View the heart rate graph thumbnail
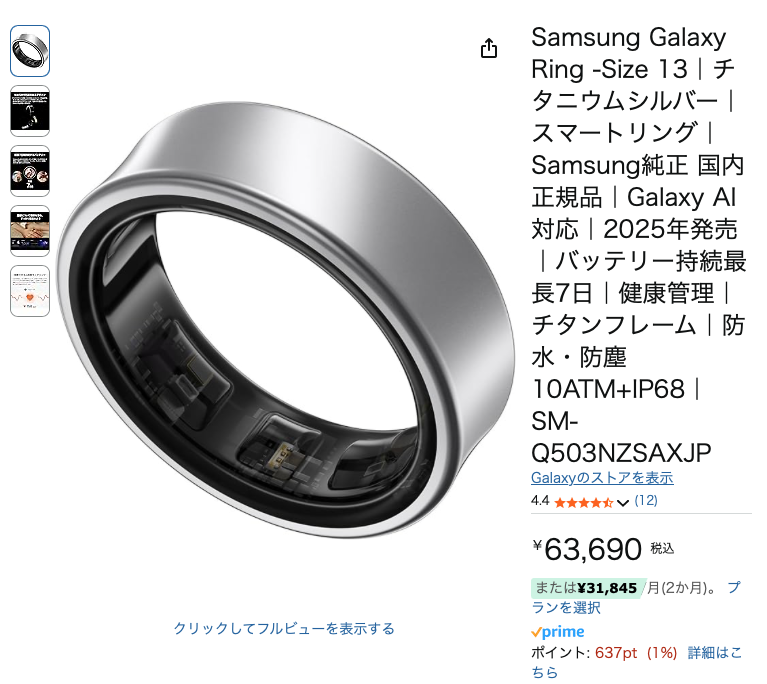 click(x=30, y=291)
